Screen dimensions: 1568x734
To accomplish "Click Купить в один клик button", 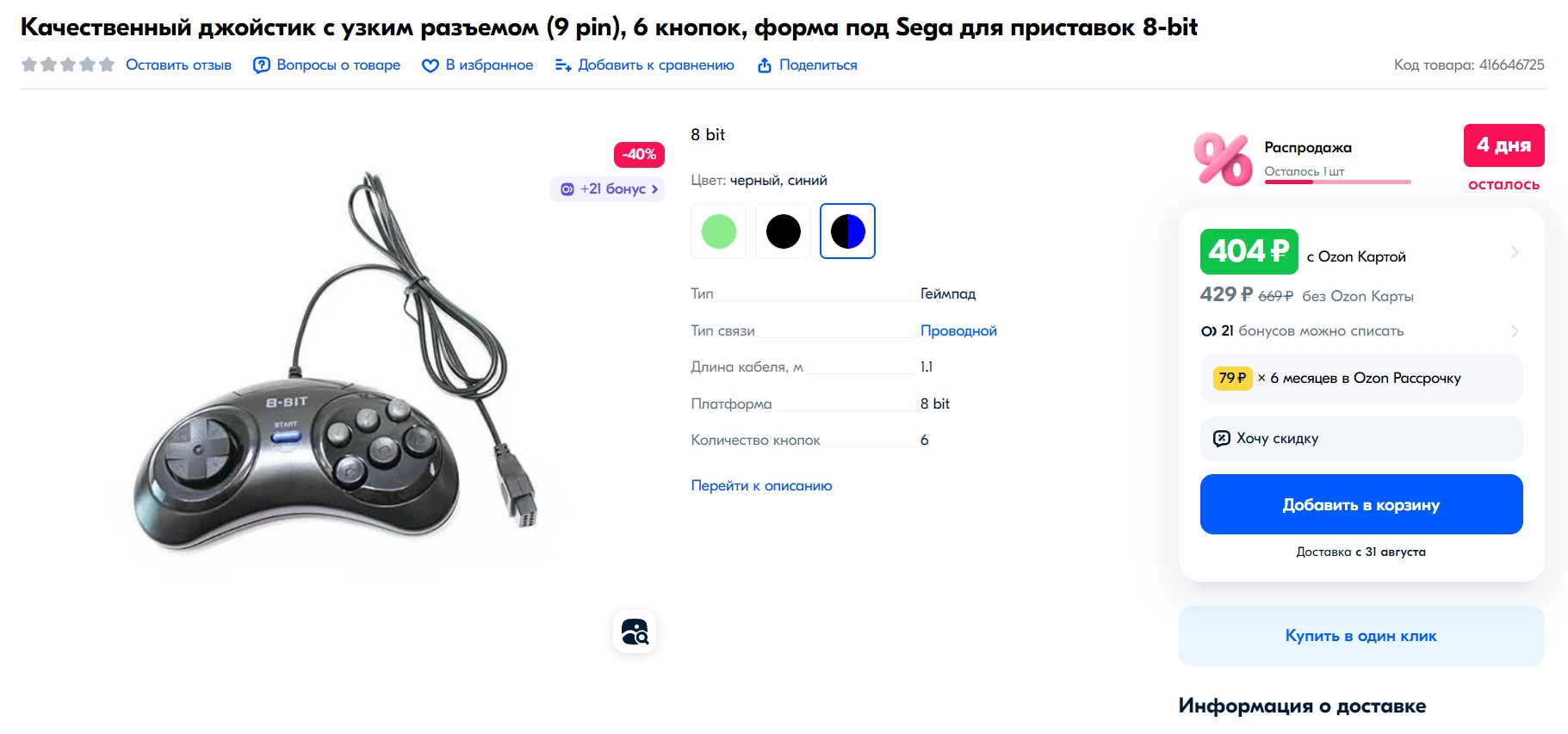I will coord(1361,636).
